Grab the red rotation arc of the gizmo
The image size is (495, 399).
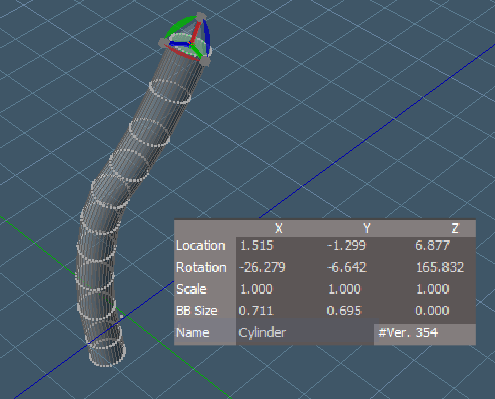(182, 53)
